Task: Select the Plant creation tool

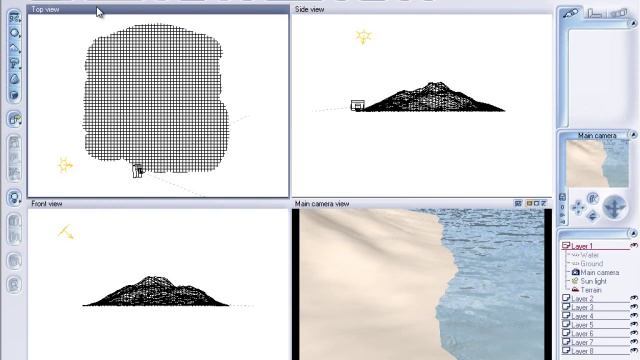Action: tap(14, 63)
